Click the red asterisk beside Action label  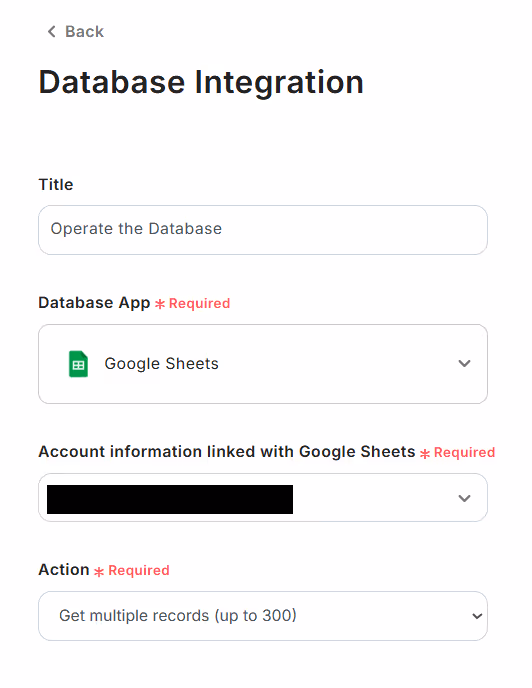99,571
